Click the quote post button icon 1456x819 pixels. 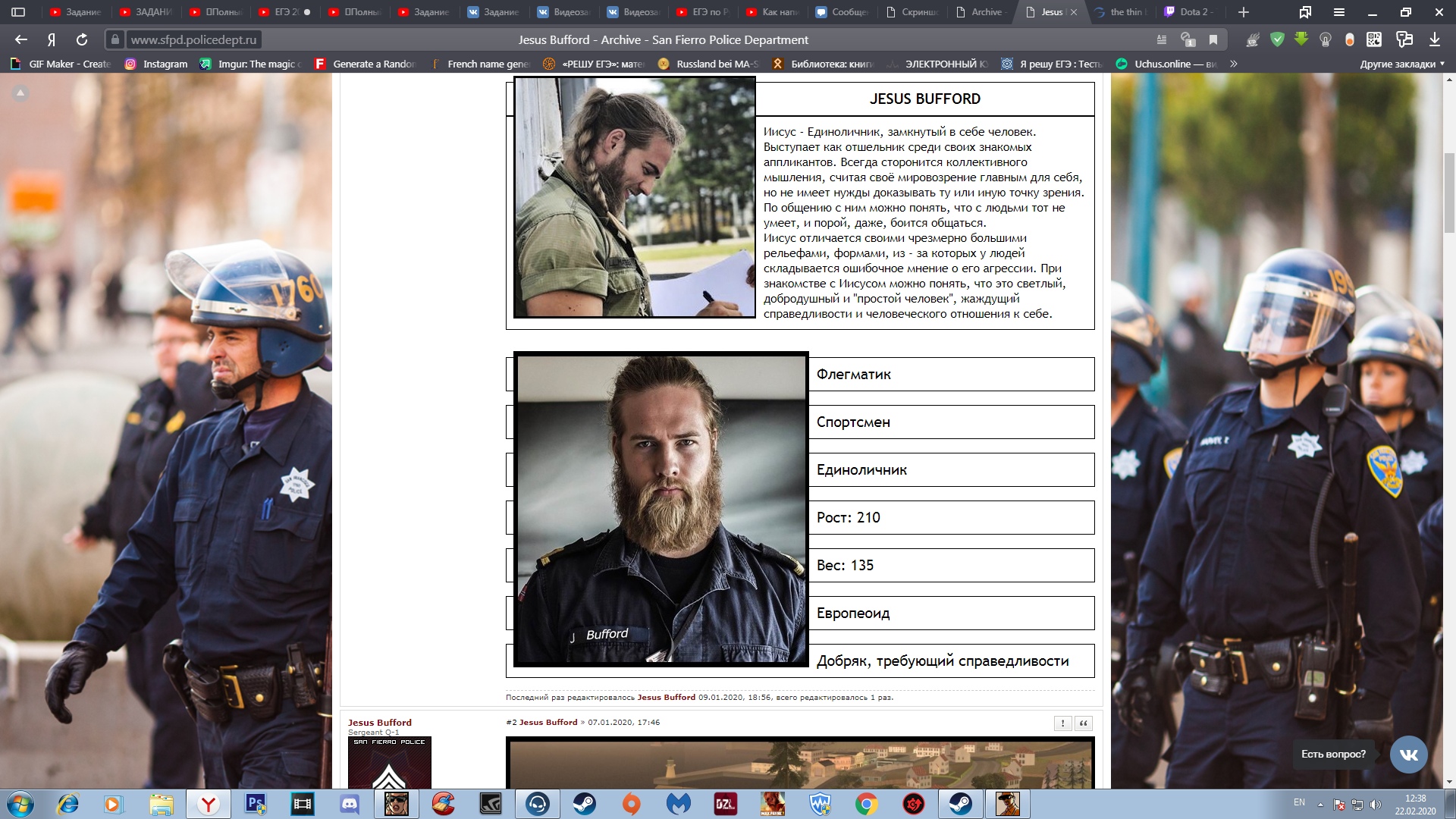[1084, 723]
